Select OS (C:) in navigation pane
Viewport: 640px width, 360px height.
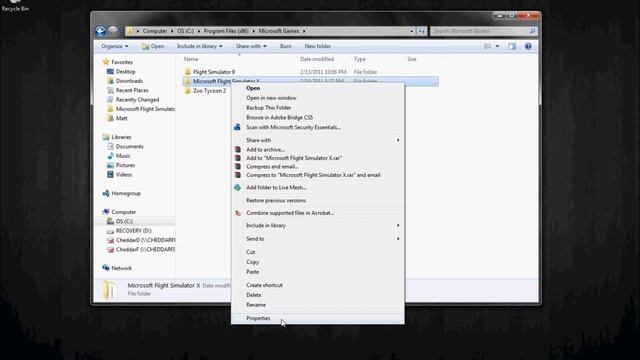(124, 221)
